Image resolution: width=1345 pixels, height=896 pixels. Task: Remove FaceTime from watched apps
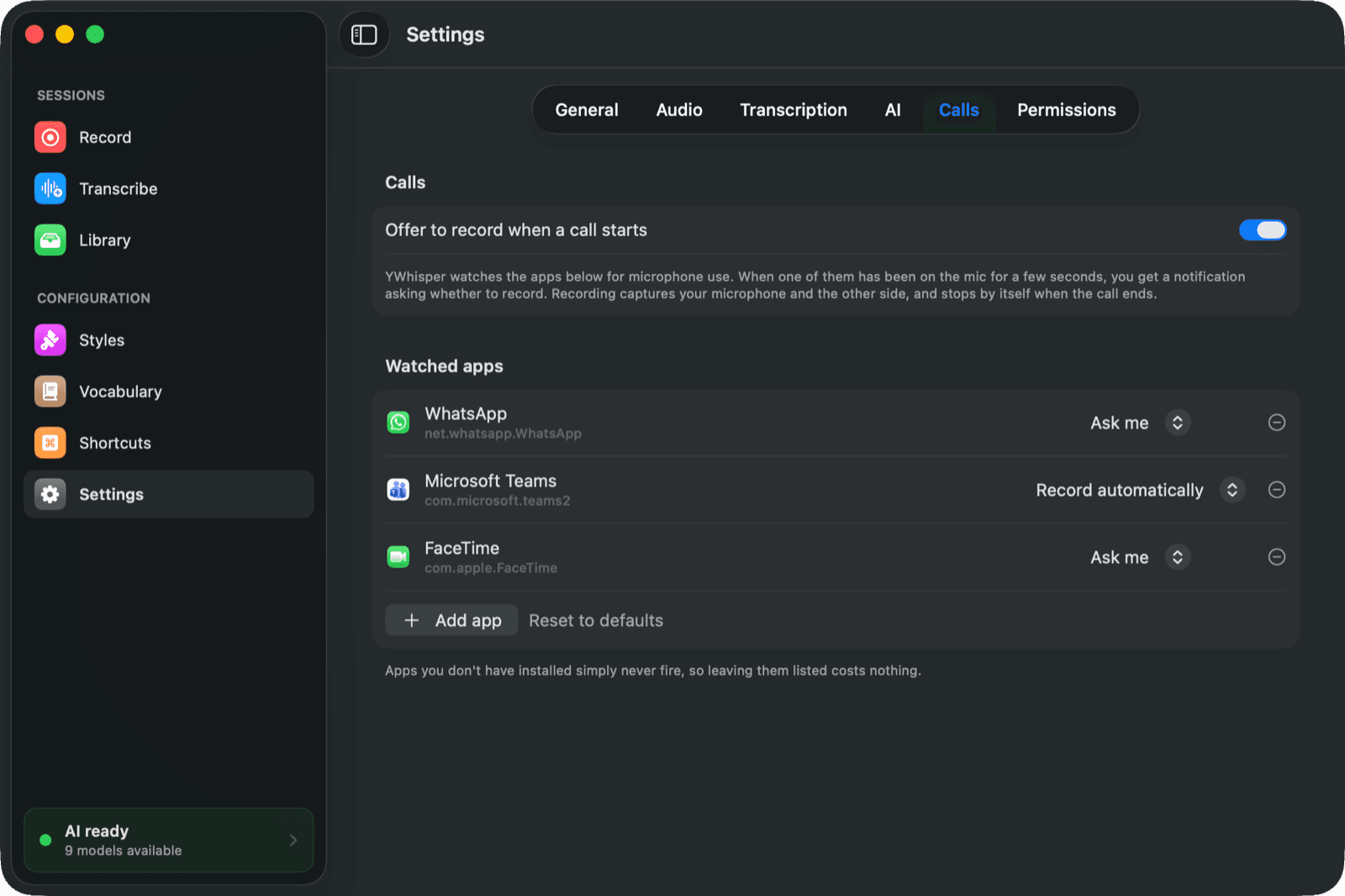[1276, 556]
